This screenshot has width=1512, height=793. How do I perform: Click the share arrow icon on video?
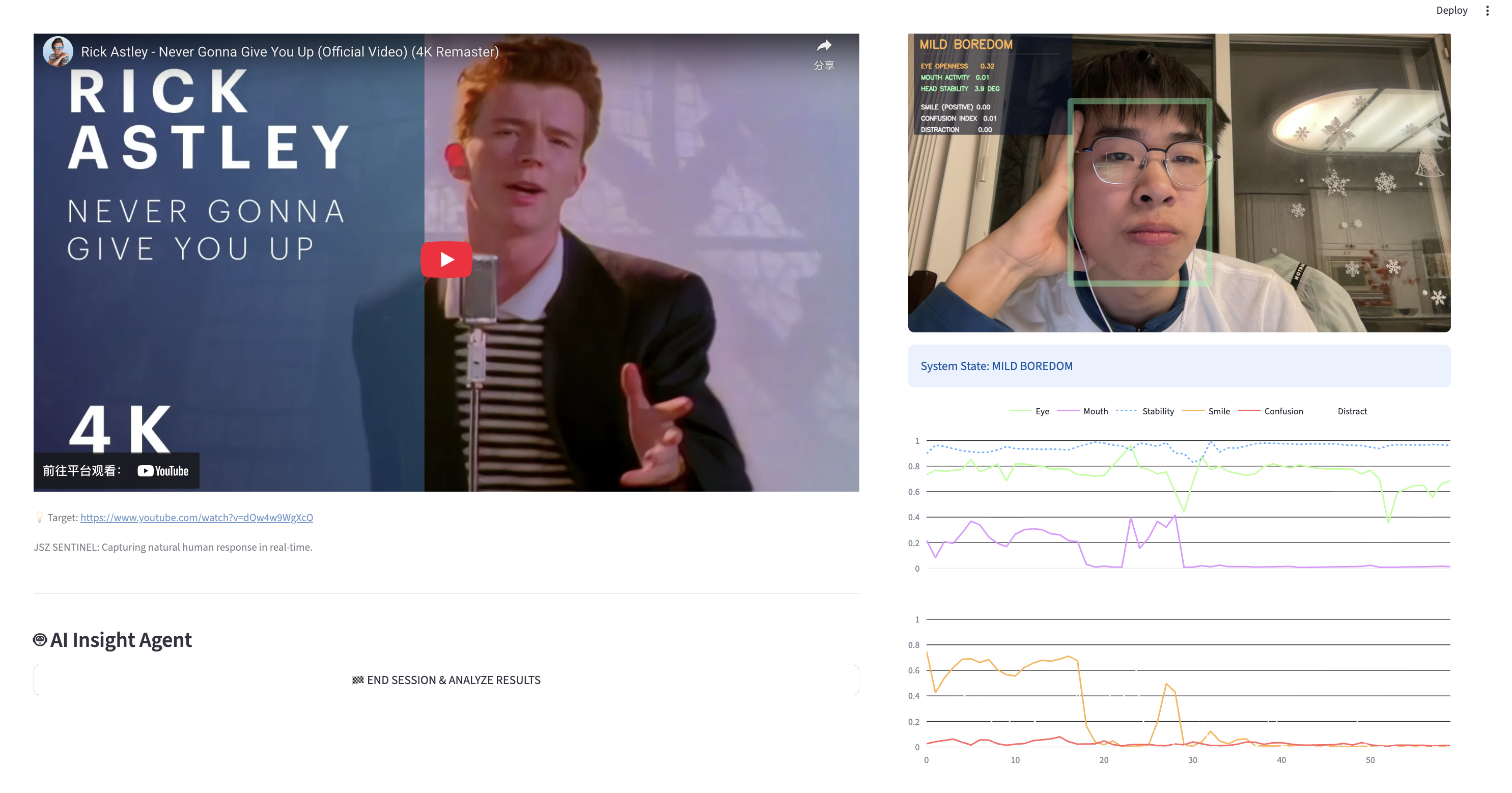click(x=824, y=46)
